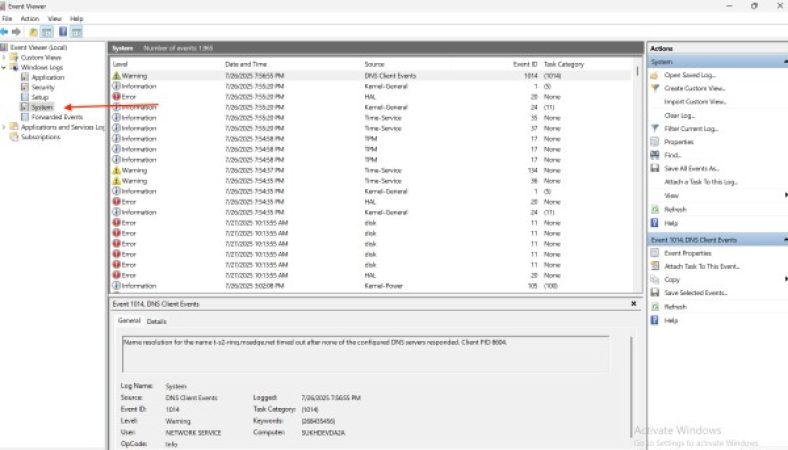Click Import Custom View action
Viewport: 788px width, 450px height.
click(x=695, y=102)
